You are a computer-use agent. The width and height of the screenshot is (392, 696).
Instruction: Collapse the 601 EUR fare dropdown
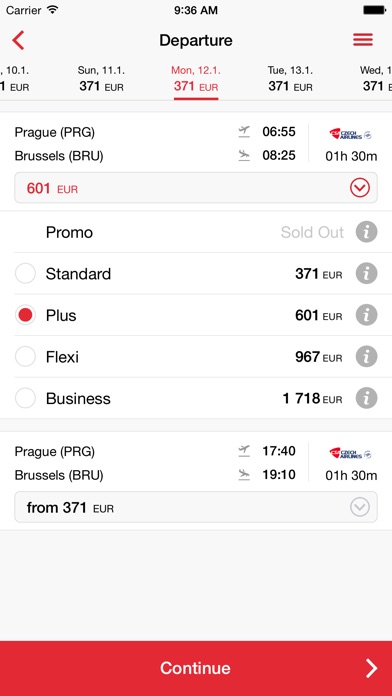pyautogui.click(x=196, y=188)
